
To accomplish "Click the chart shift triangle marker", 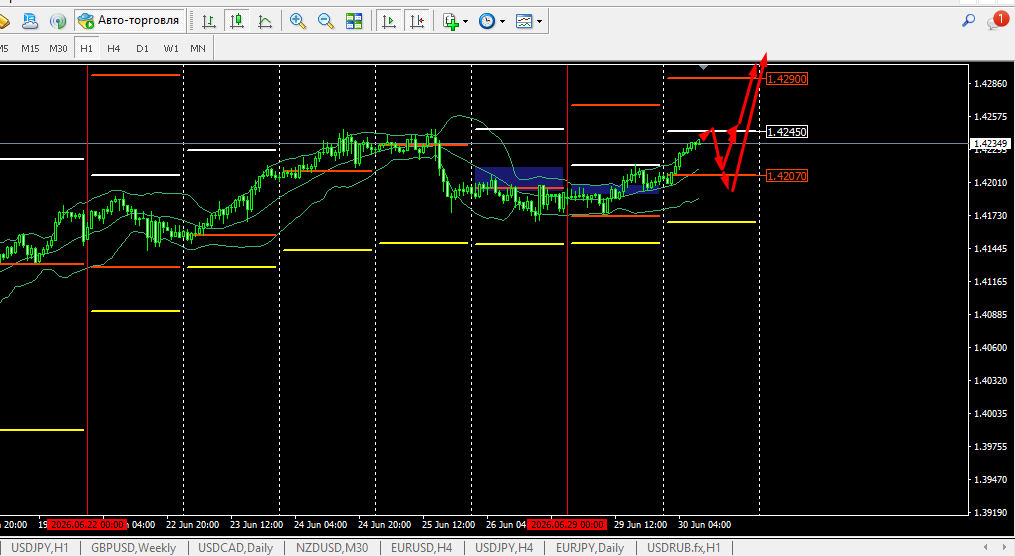I will (704, 67).
